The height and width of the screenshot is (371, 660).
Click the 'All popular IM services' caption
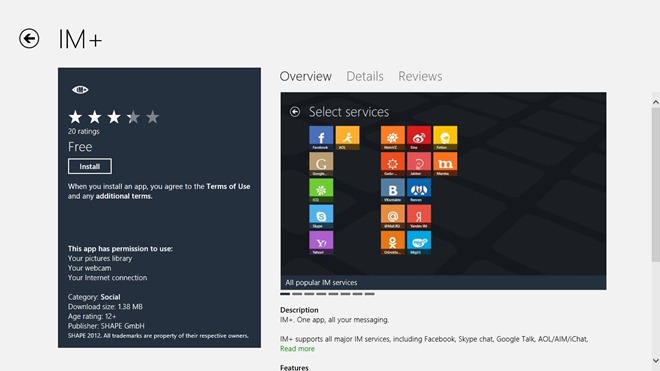click(x=321, y=283)
